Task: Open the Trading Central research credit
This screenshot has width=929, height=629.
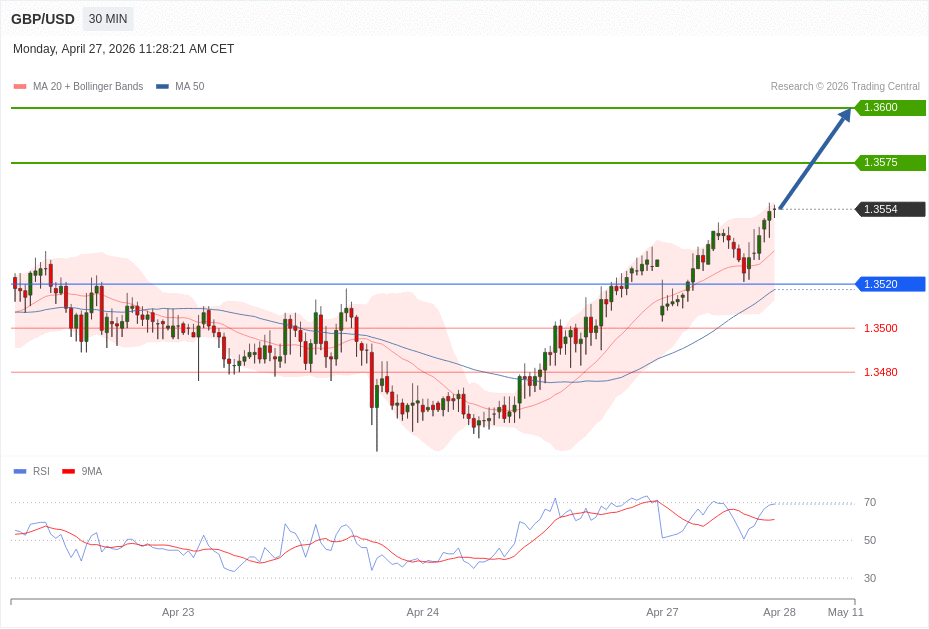Action: [x=844, y=87]
